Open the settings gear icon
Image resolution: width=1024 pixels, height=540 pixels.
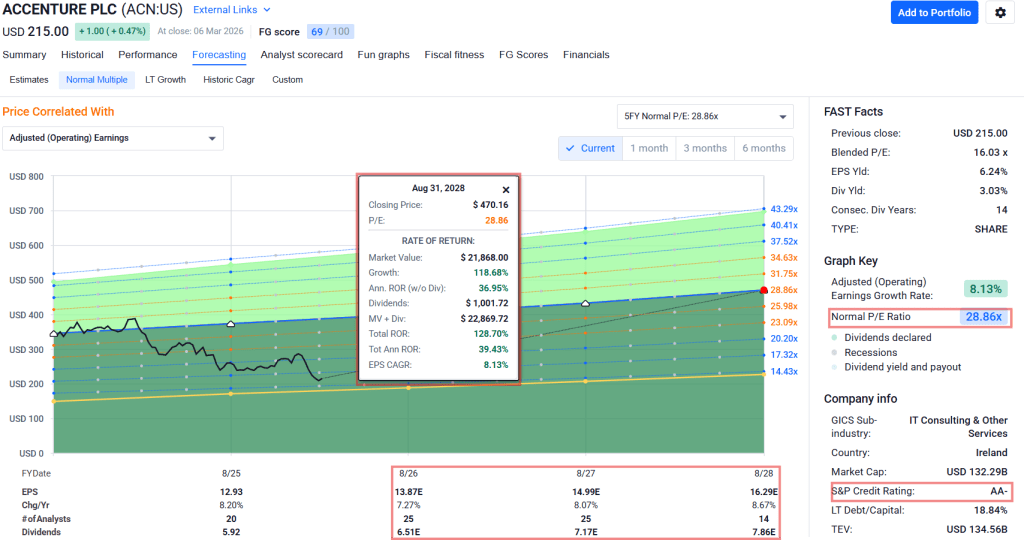pyautogui.click(x=1001, y=12)
